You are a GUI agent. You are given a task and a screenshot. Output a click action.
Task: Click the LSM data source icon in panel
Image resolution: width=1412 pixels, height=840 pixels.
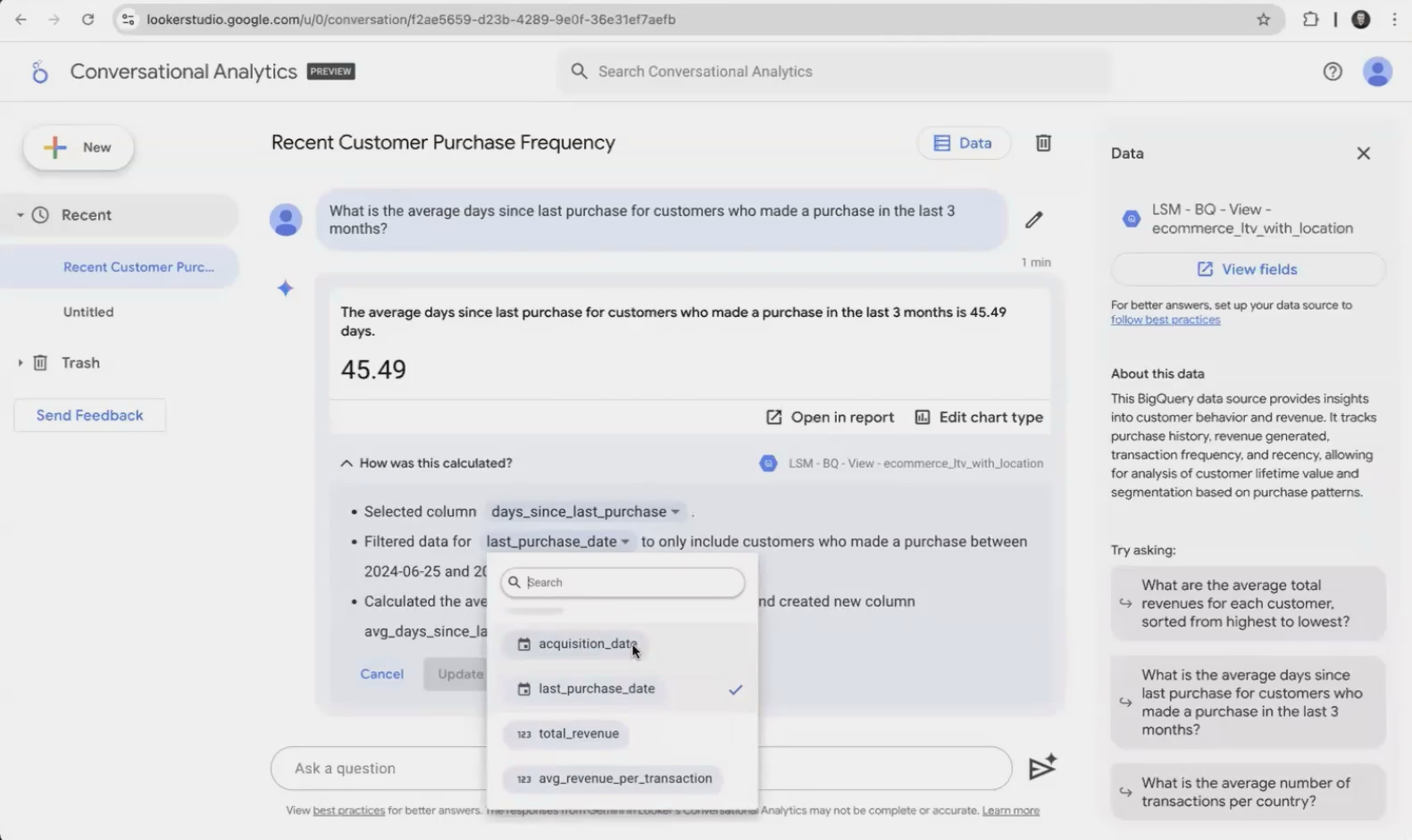(1131, 219)
